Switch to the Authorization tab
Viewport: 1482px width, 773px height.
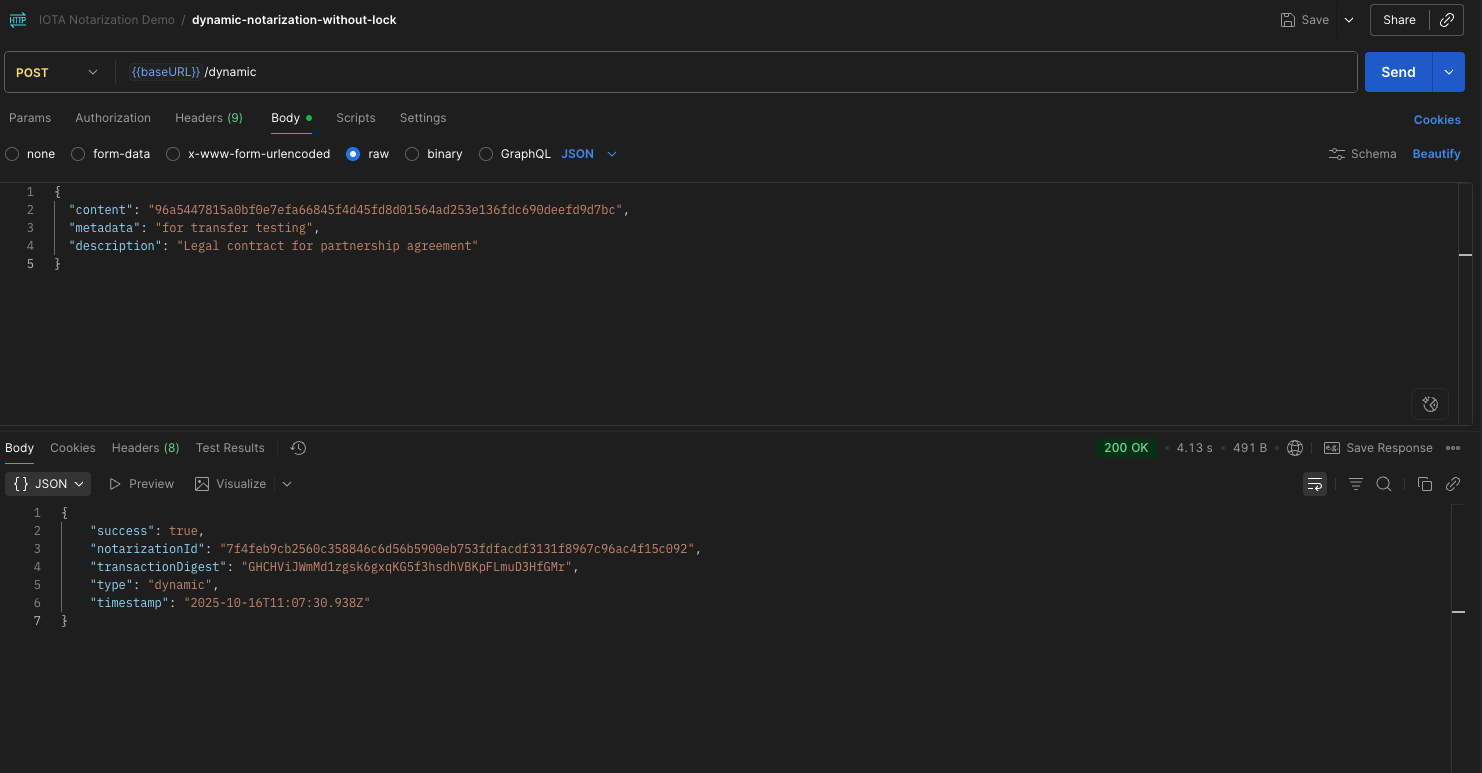pyautogui.click(x=112, y=117)
